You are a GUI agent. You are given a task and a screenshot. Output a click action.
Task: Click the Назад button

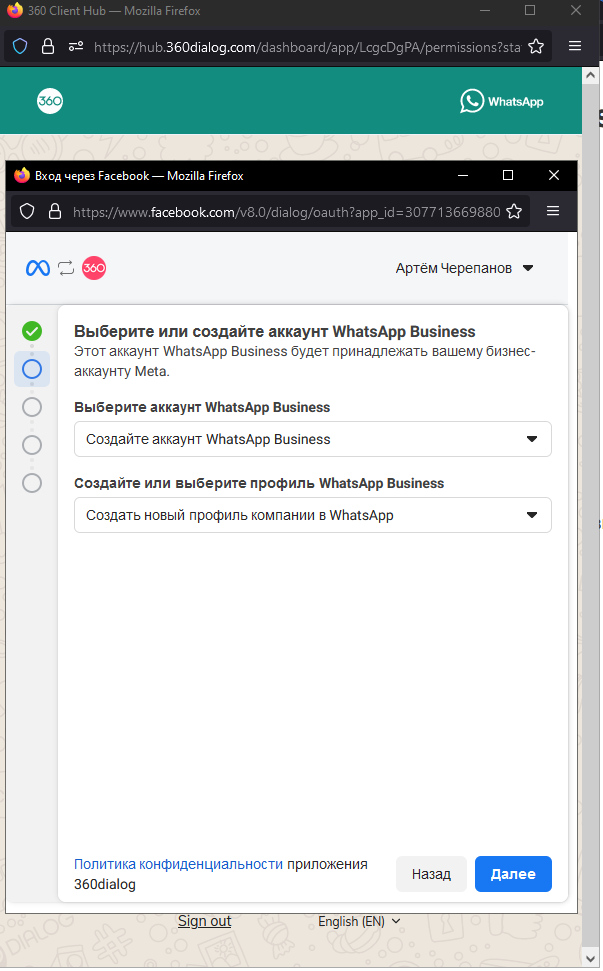[432, 874]
